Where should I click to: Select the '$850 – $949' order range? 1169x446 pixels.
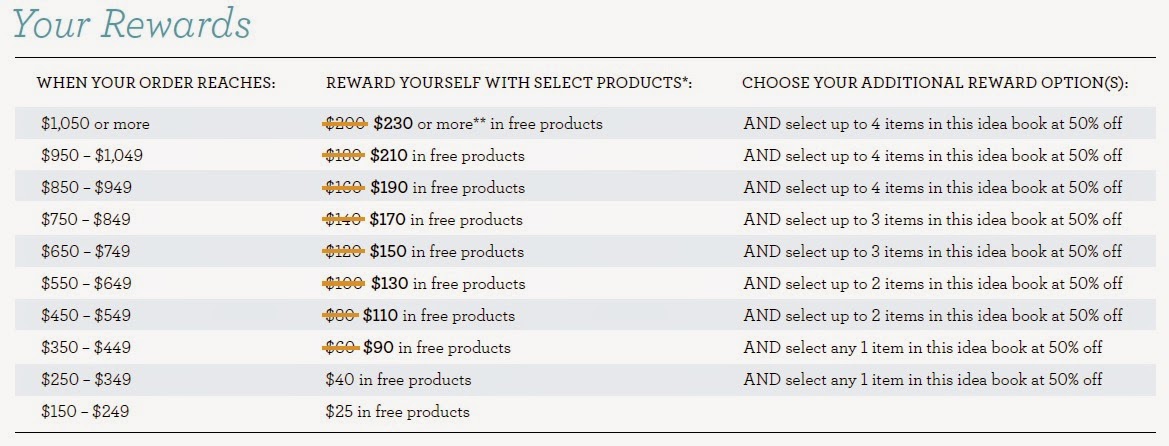(x=86, y=188)
